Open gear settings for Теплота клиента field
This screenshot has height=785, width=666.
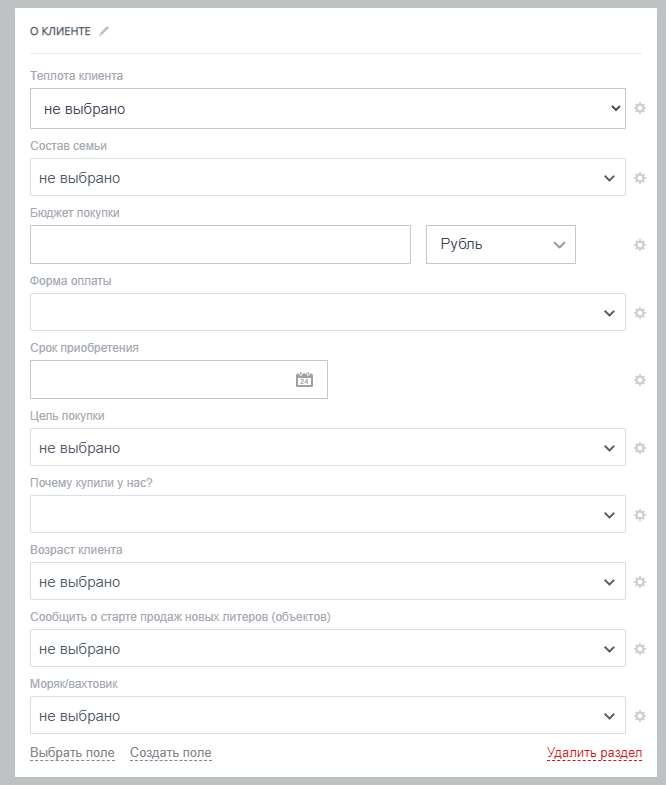tap(640, 108)
